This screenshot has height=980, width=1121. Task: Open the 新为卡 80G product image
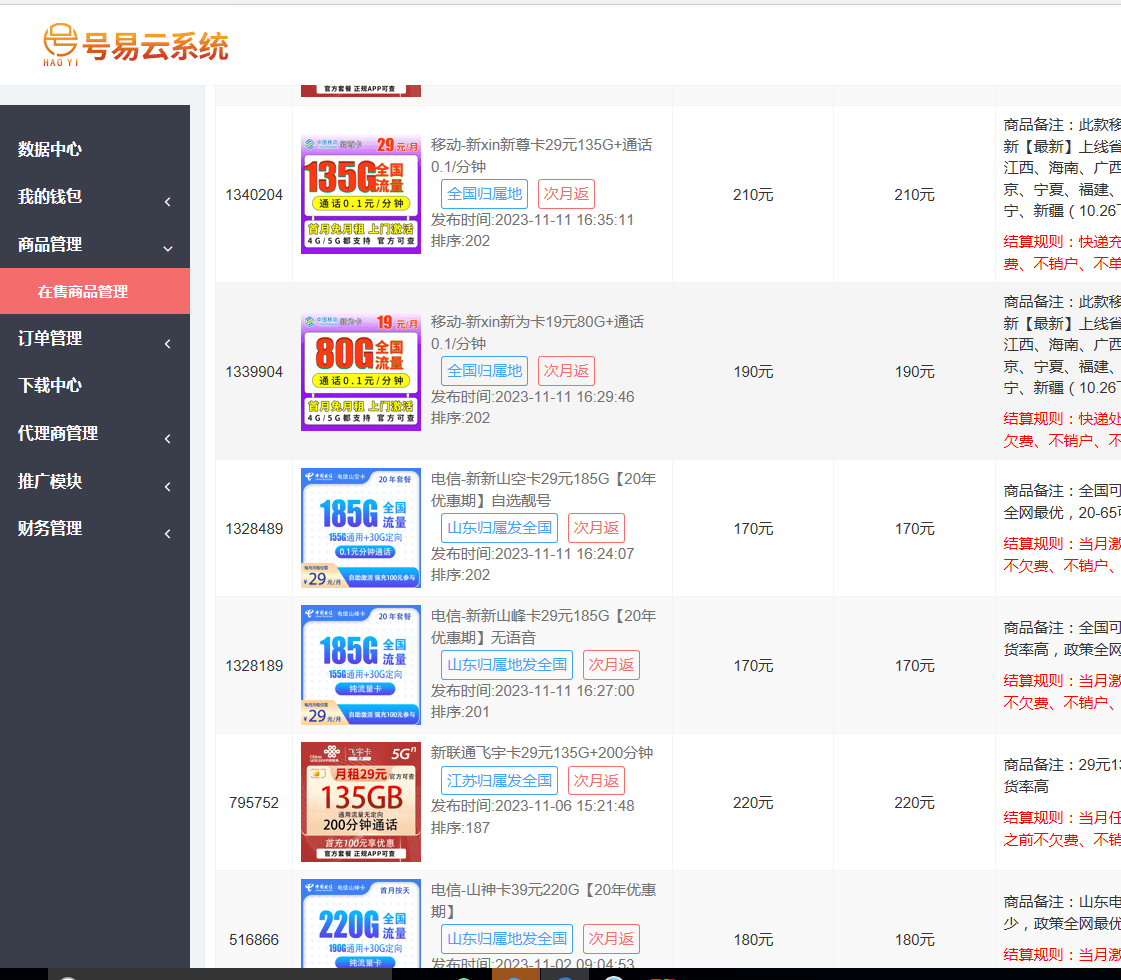360,371
